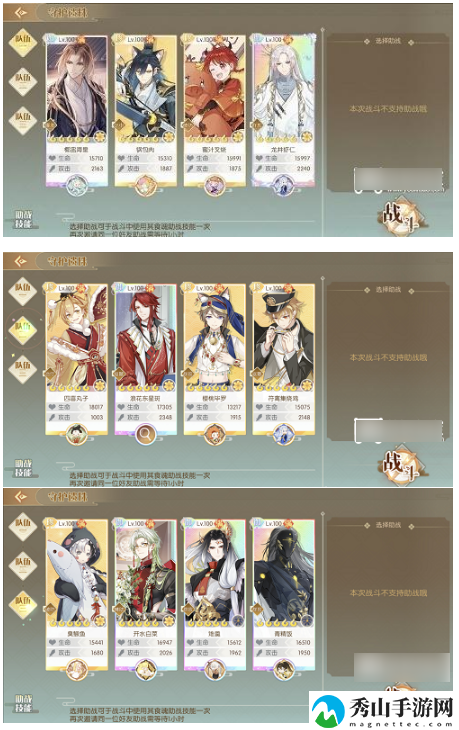Select the black-masked 青精饭 character portrait
Viewport: 459px width, 730px height.
[284, 574]
